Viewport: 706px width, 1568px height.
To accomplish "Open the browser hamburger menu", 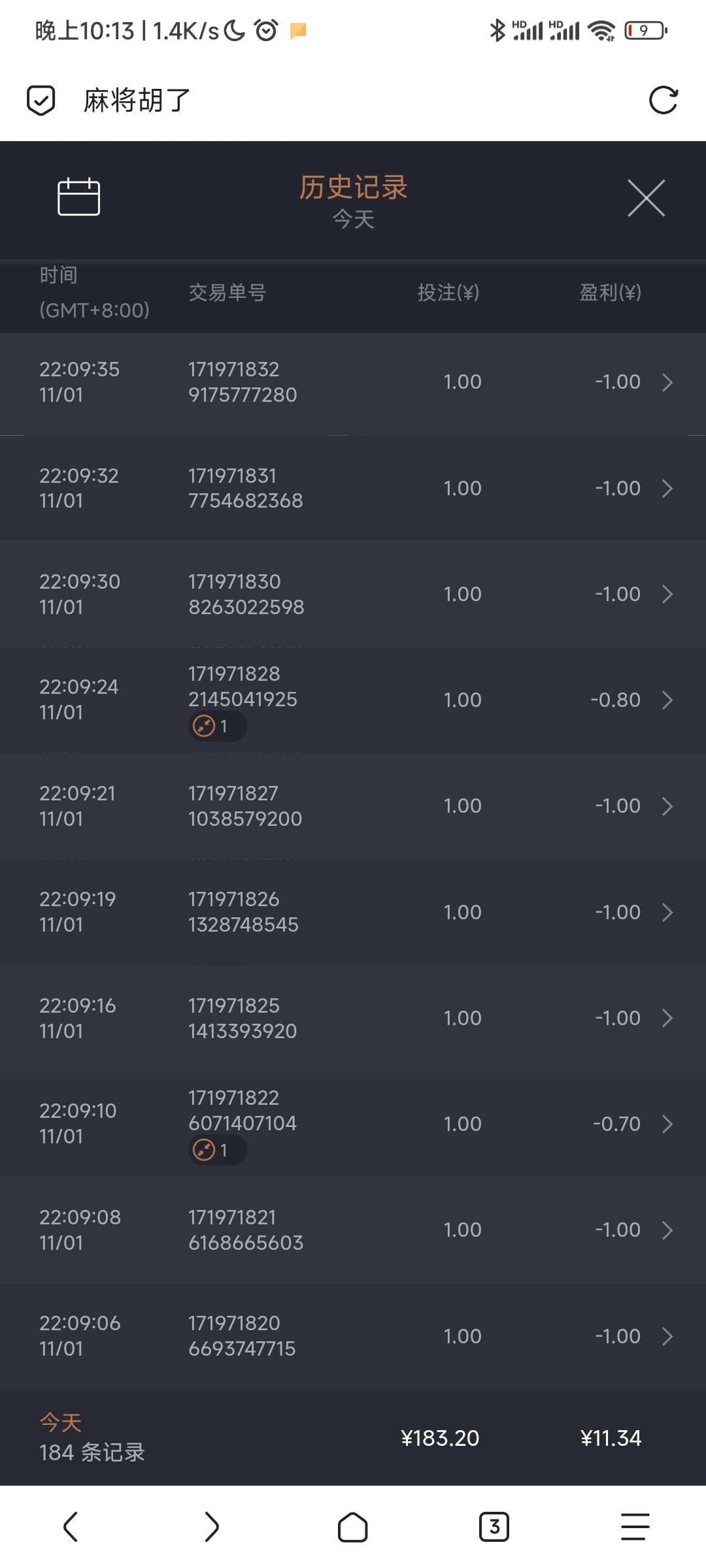I will pyautogui.click(x=635, y=1527).
